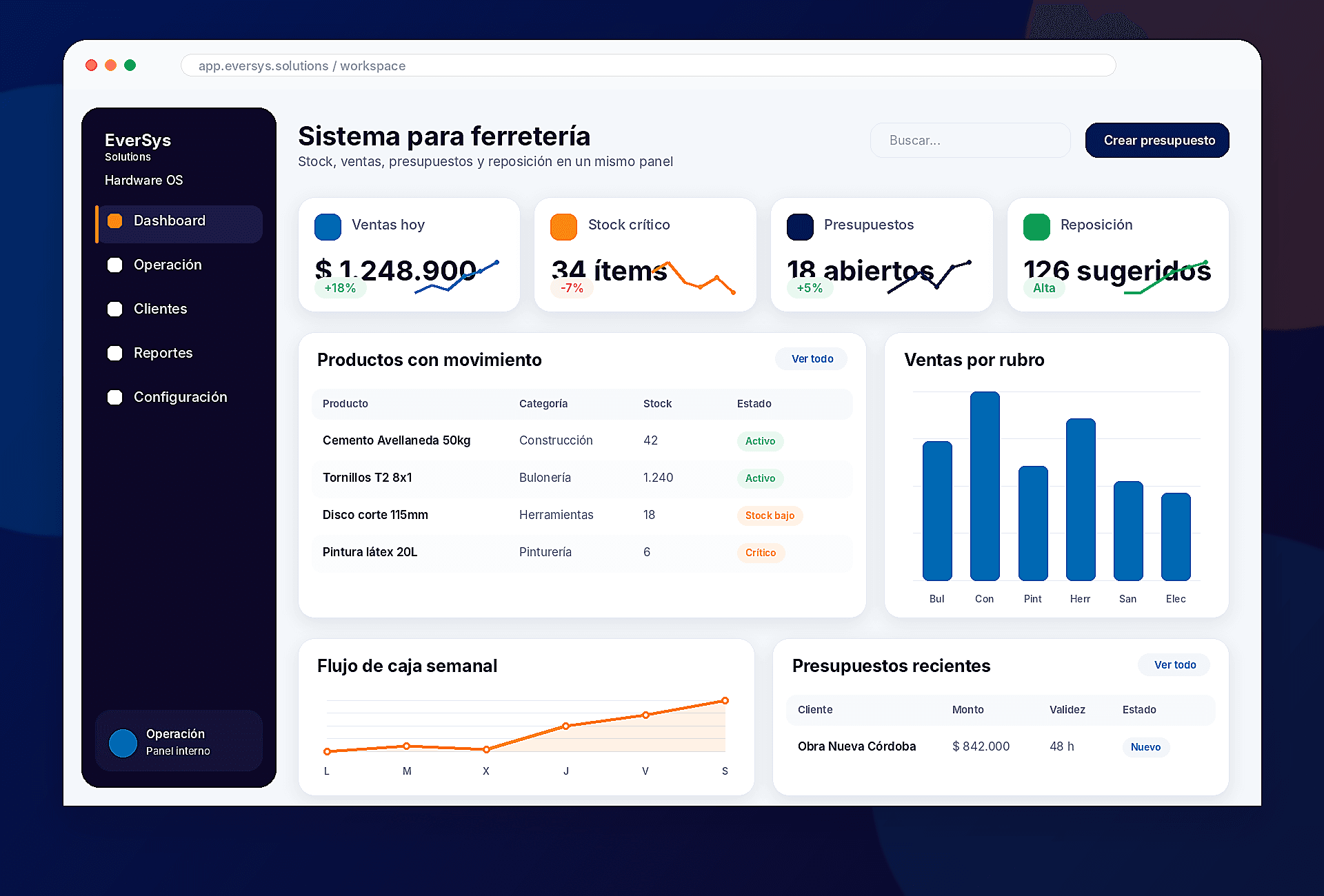The image size is (1324, 896).
Task: Click the Validez column header
Action: click(1067, 710)
